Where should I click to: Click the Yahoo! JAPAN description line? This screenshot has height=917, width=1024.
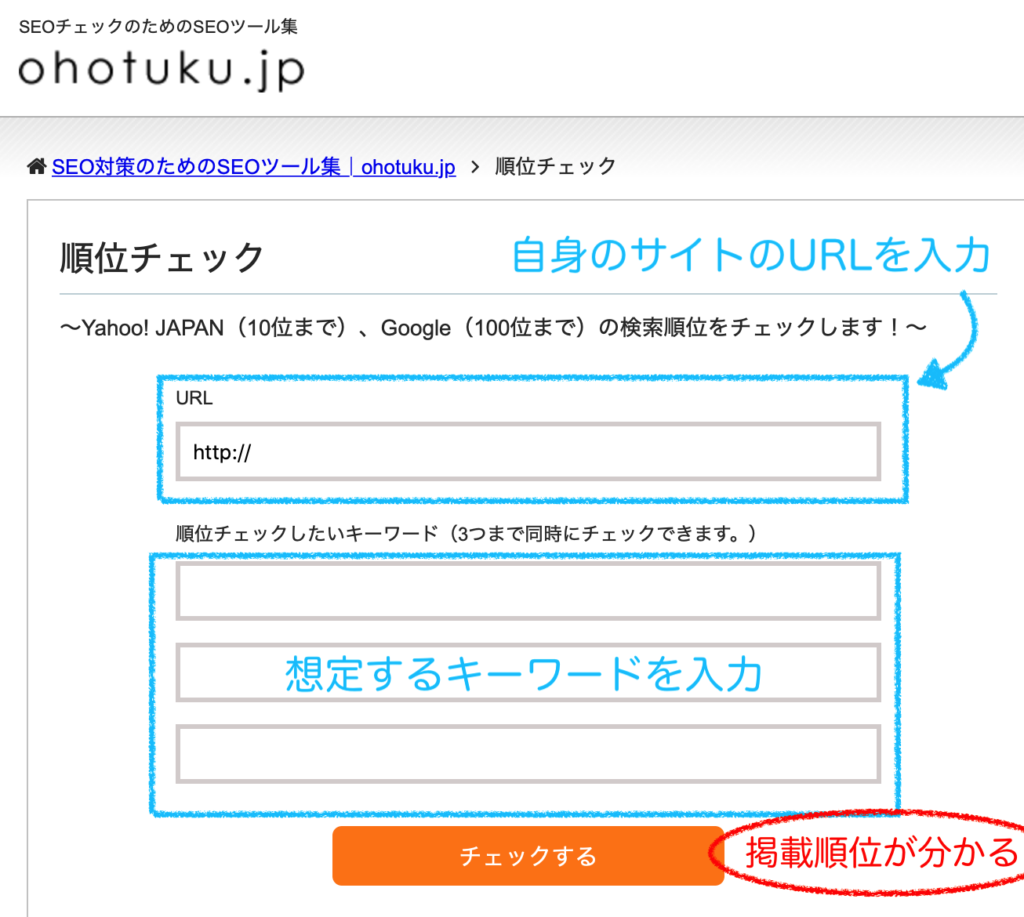coord(493,327)
